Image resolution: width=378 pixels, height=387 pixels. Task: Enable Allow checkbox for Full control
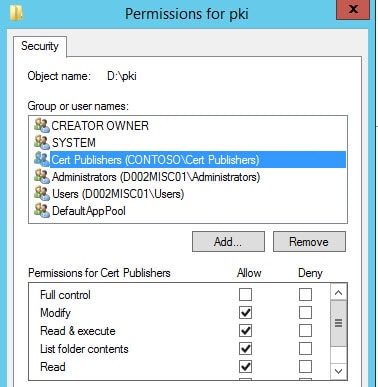[245, 295]
